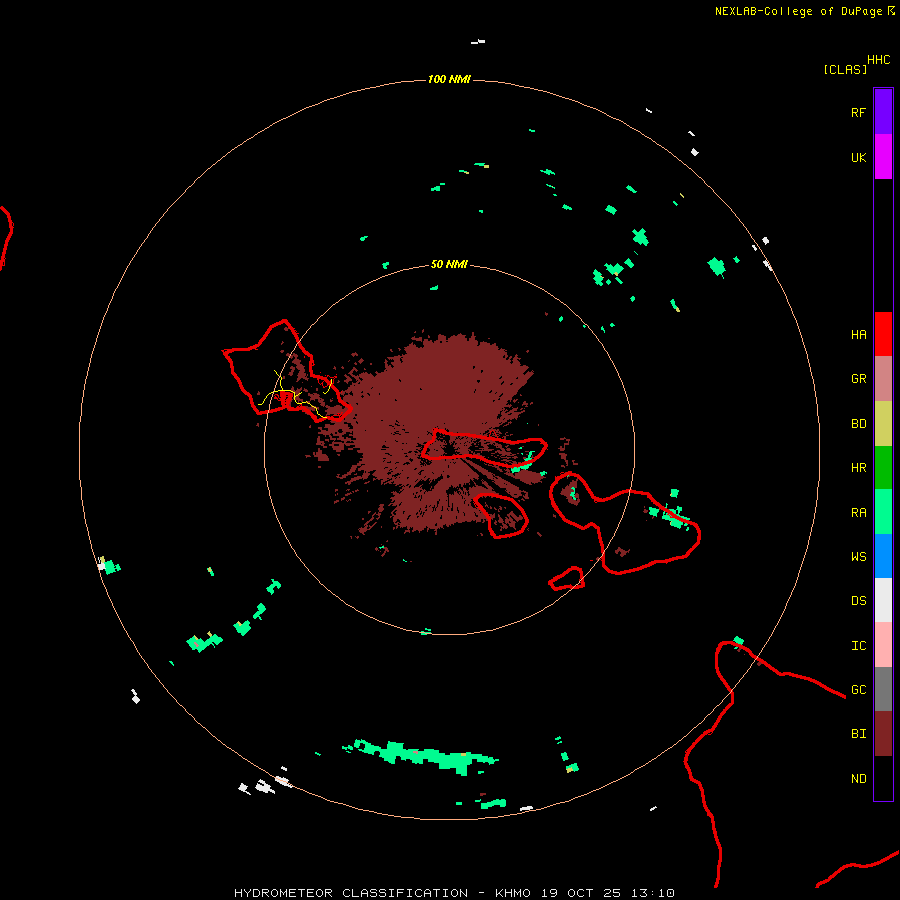Click the GC legend label
The height and width of the screenshot is (900, 900).
click(858, 689)
